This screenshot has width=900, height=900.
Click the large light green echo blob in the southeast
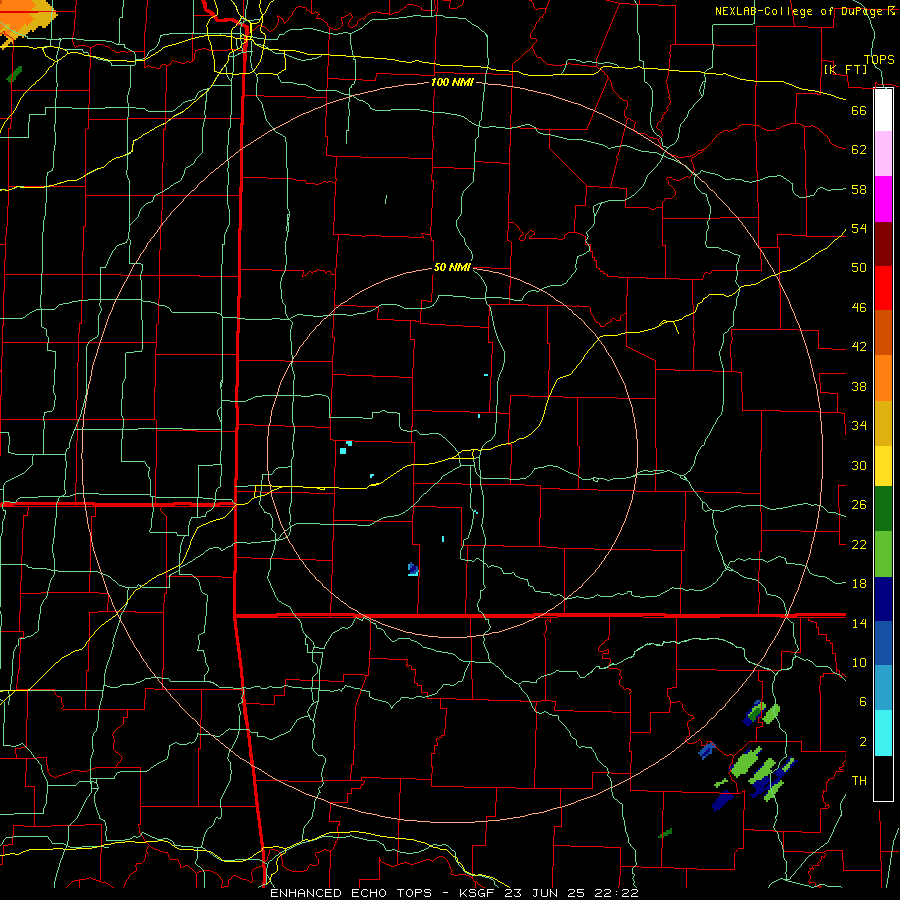pyautogui.click(x=746, y=763)
